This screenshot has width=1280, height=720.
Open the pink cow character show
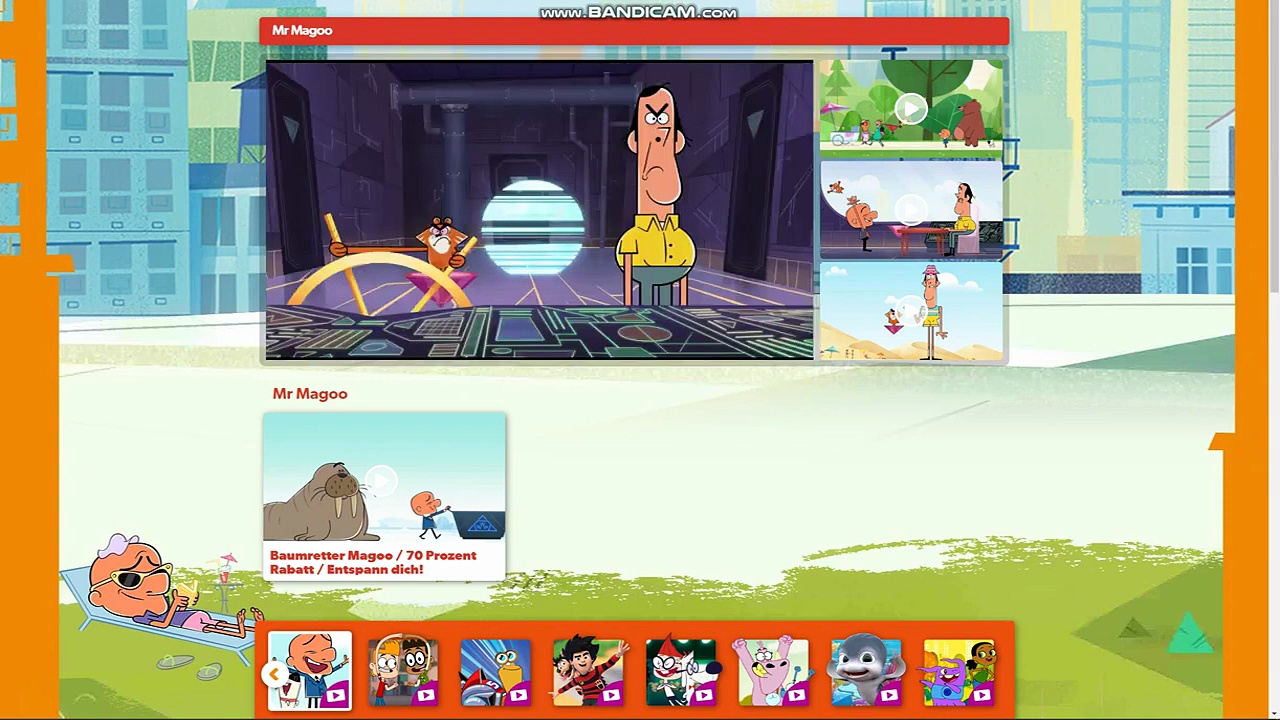[x=773, y=671]
